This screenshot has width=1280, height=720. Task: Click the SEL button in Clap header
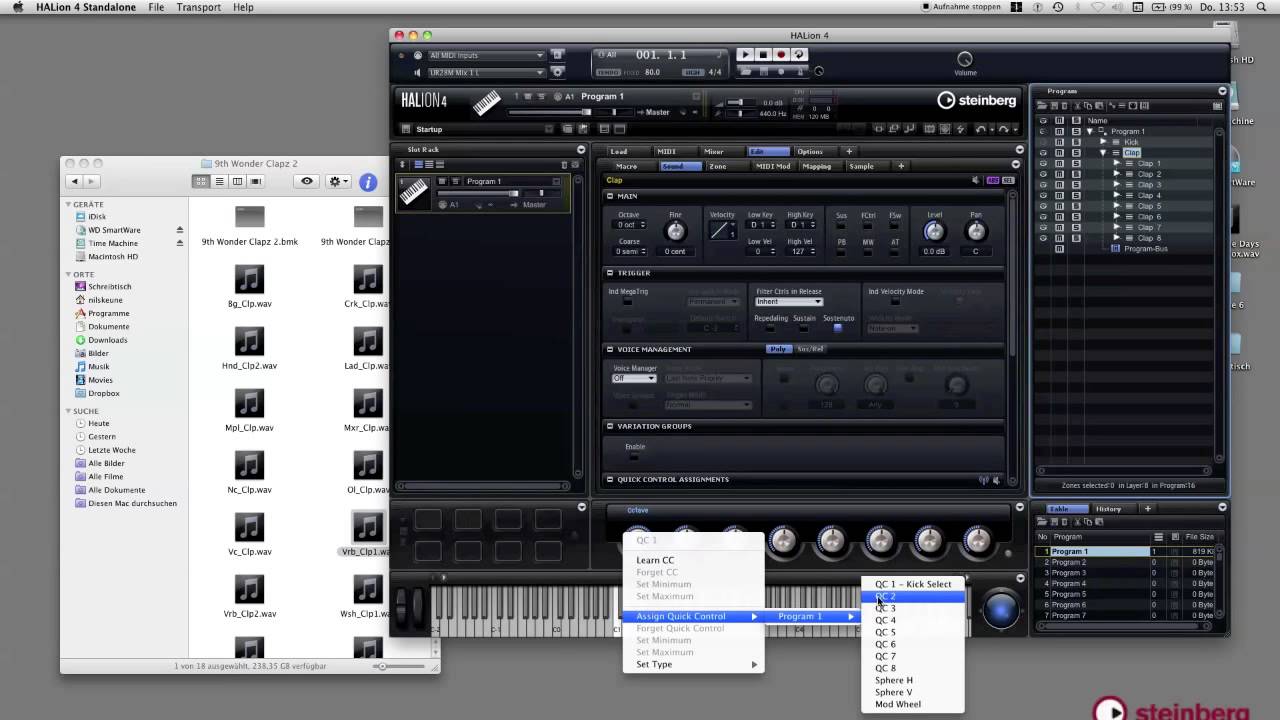[x=1007, y=180]
